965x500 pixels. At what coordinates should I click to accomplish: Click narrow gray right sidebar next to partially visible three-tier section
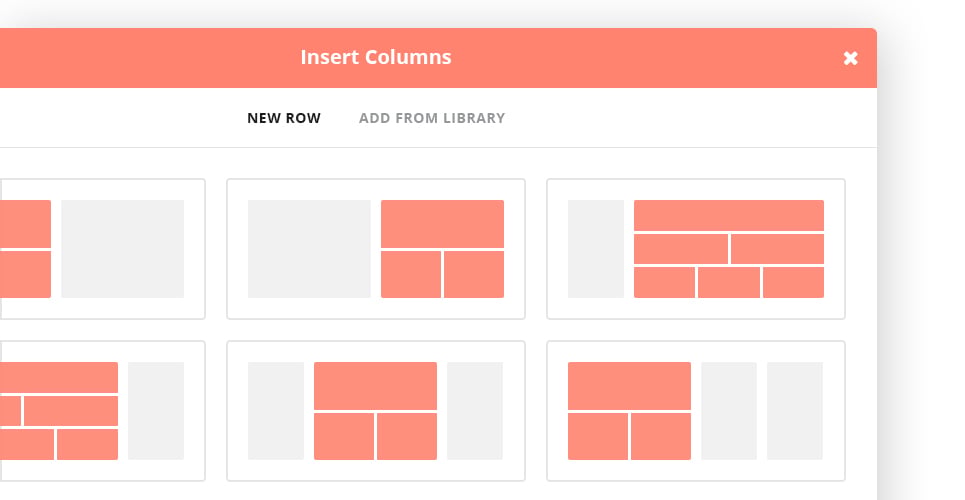156,411
